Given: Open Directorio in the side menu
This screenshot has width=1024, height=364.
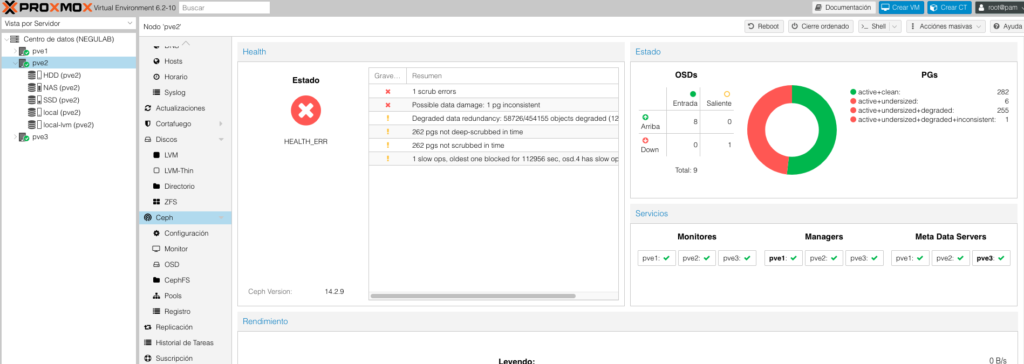Looking at the screenshot, I should (179, 186).
